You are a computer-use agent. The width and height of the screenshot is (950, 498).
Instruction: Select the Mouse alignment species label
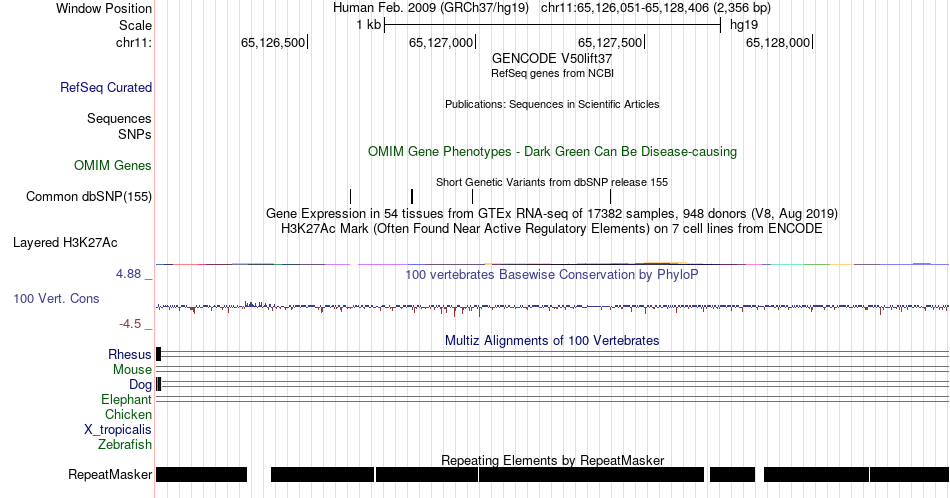tap(132, 370)
